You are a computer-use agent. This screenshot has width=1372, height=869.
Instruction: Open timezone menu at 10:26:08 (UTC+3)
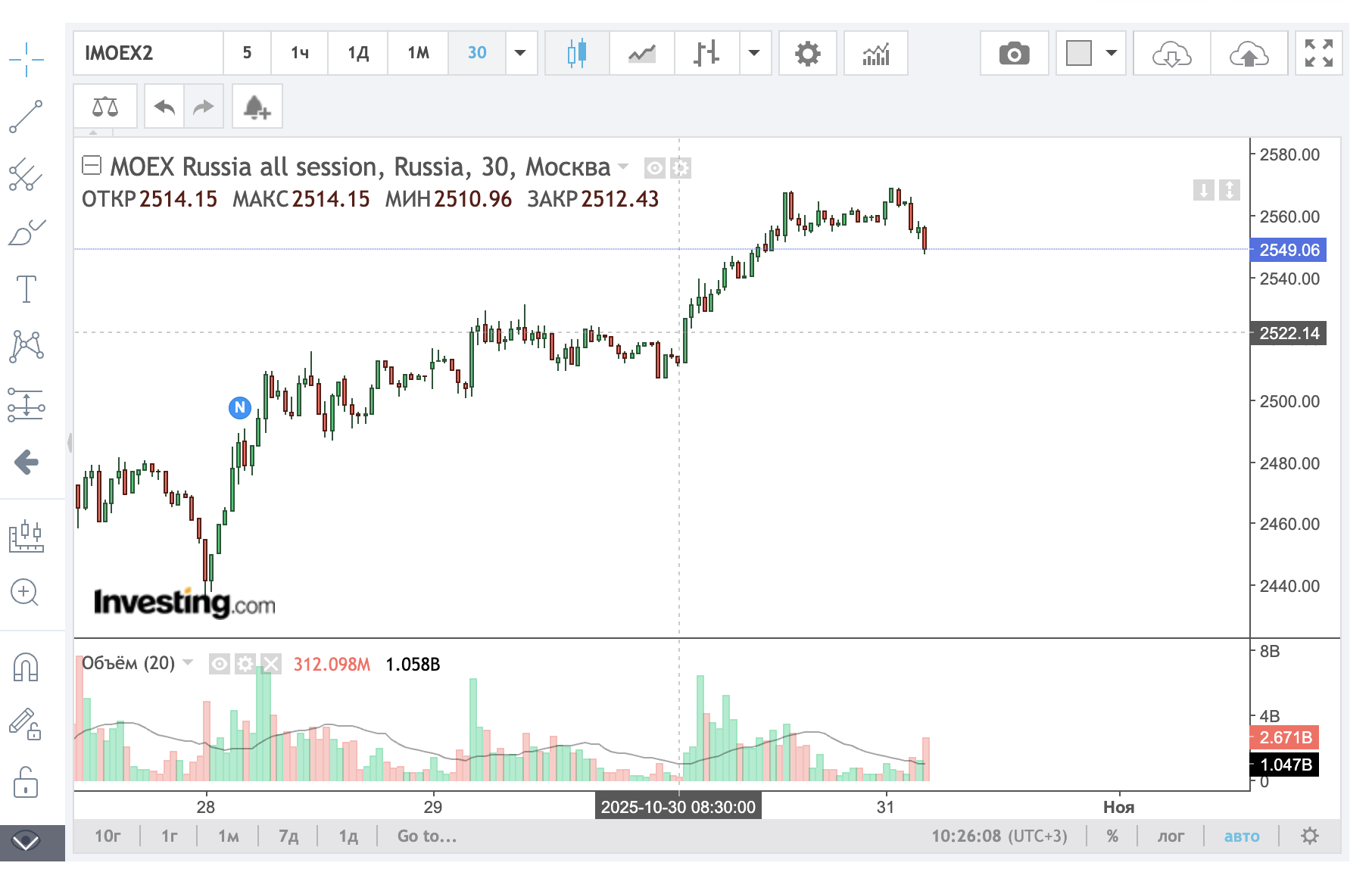coord(999,836)
